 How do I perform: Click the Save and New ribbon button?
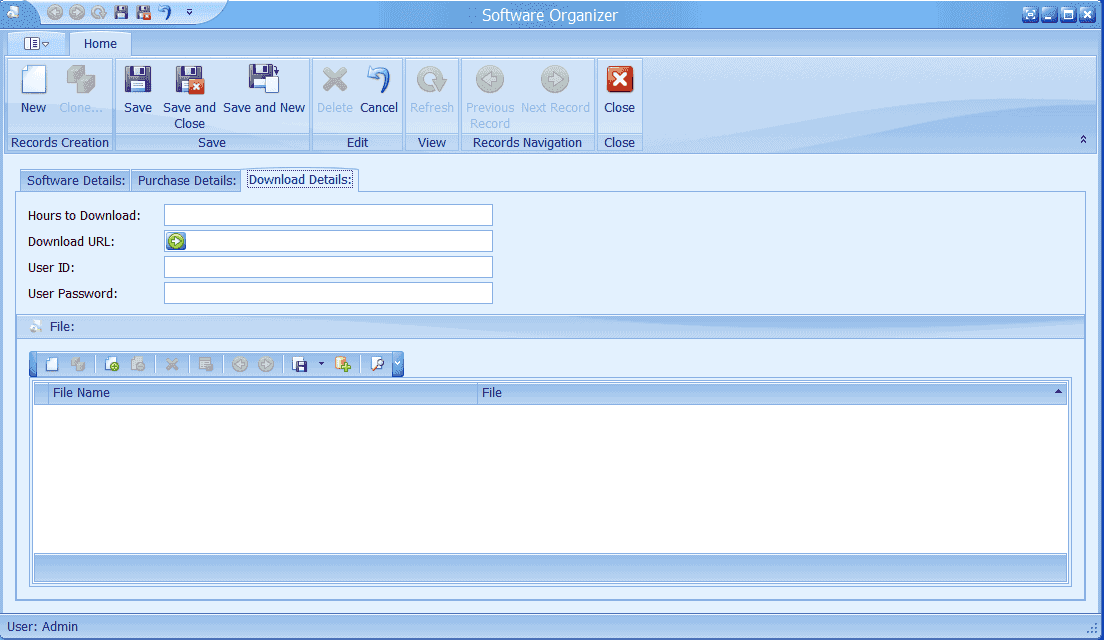click(x=264, y=90)
